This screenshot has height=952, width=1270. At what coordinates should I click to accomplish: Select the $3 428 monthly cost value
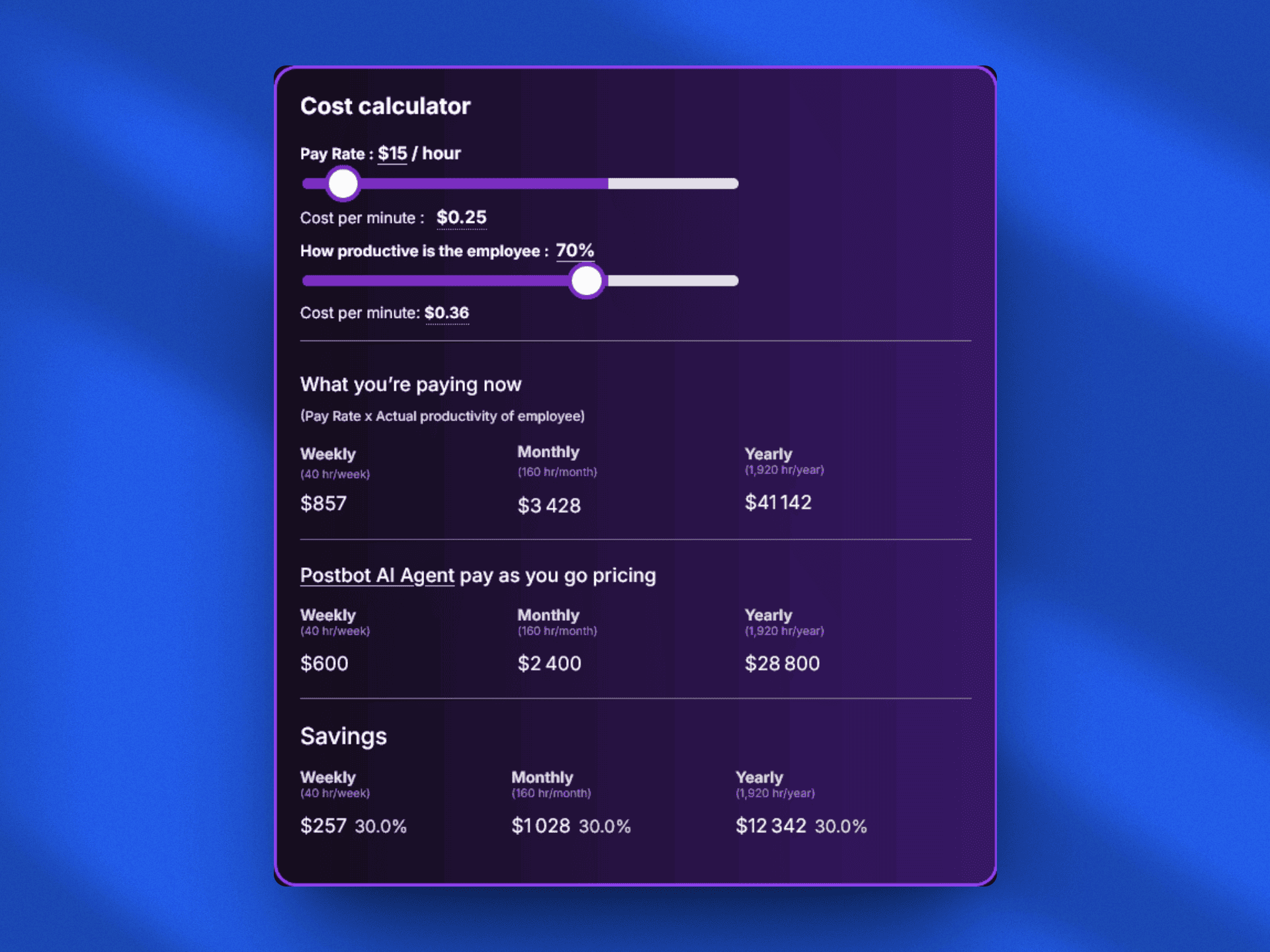549,505
